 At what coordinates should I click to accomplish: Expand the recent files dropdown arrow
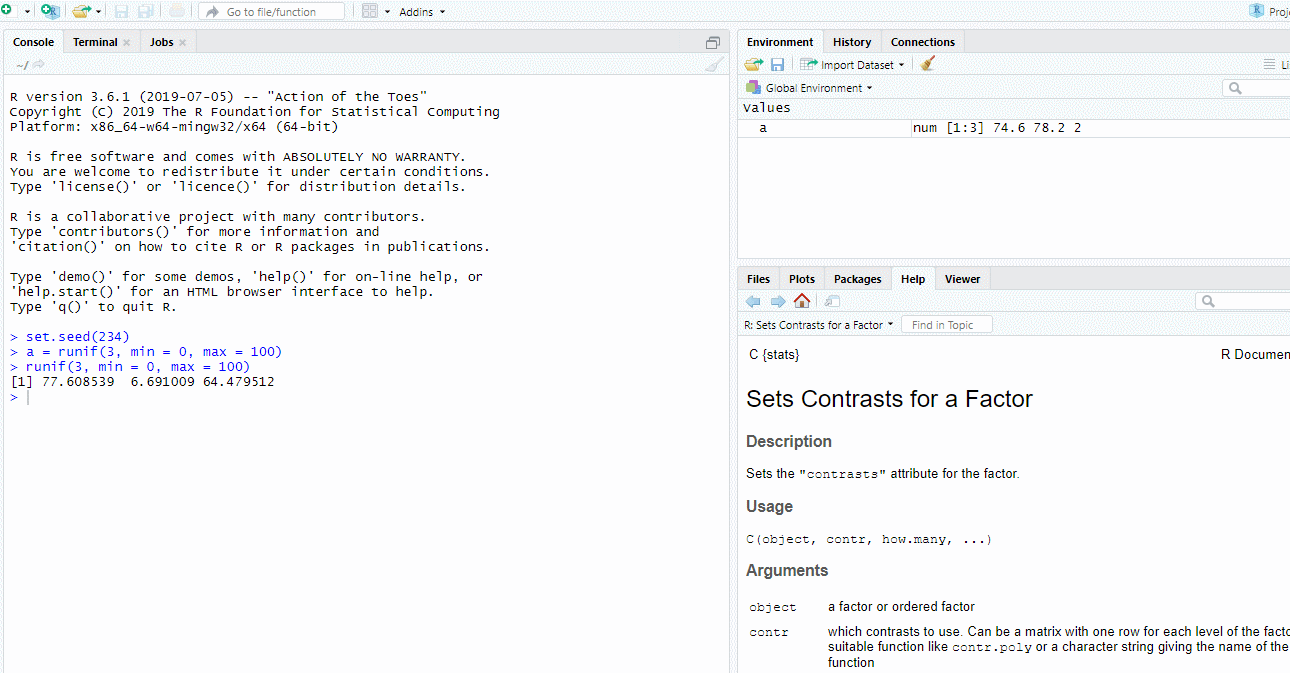point(98,12)
